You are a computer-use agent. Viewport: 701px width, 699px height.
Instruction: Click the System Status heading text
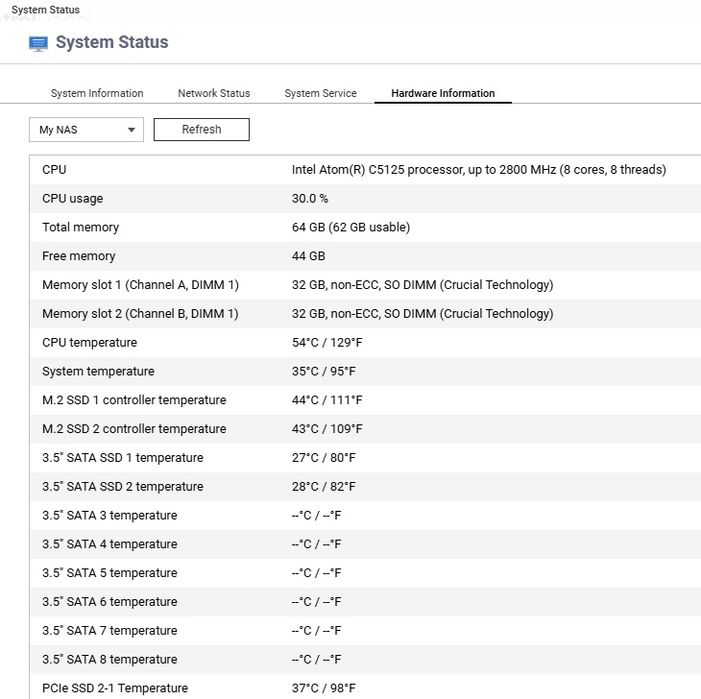click(112, 43)
